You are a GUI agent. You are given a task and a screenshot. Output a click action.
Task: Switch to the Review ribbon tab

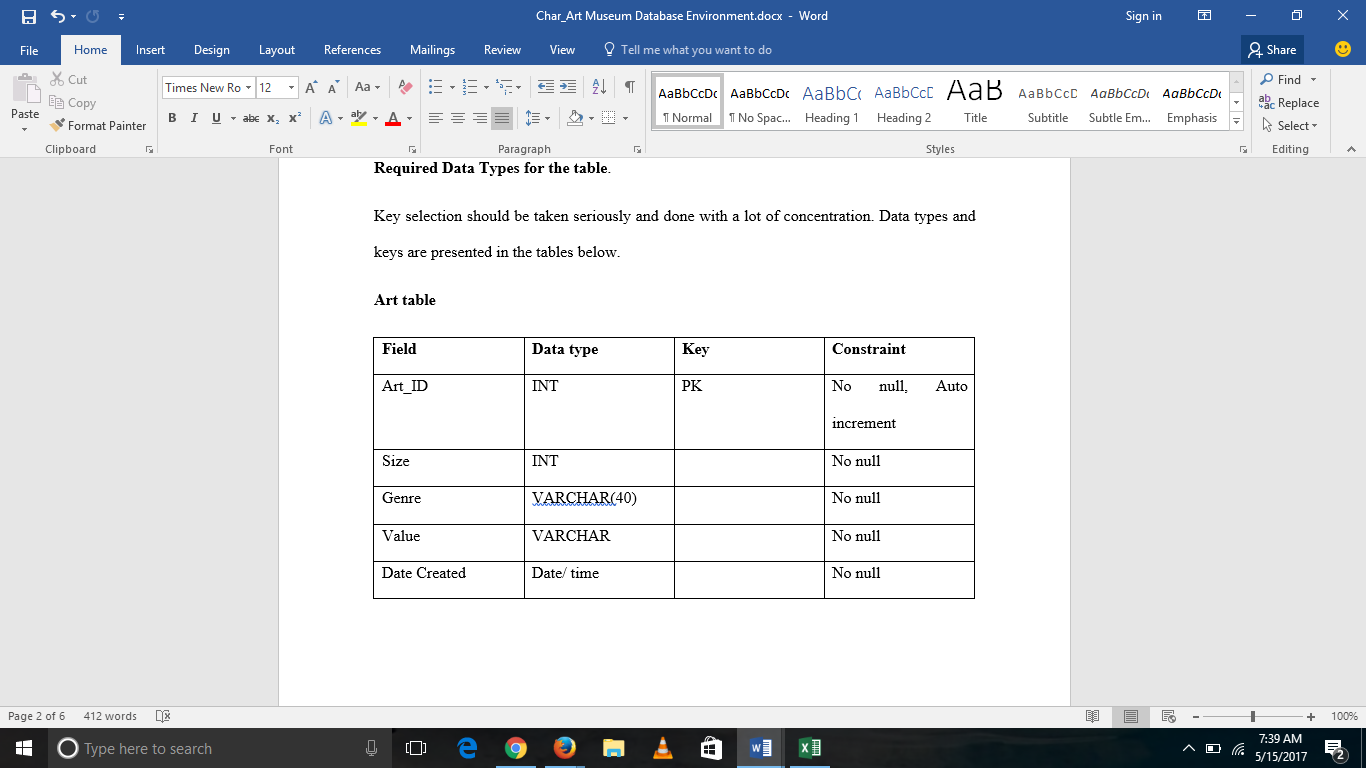tap(502, 49)
